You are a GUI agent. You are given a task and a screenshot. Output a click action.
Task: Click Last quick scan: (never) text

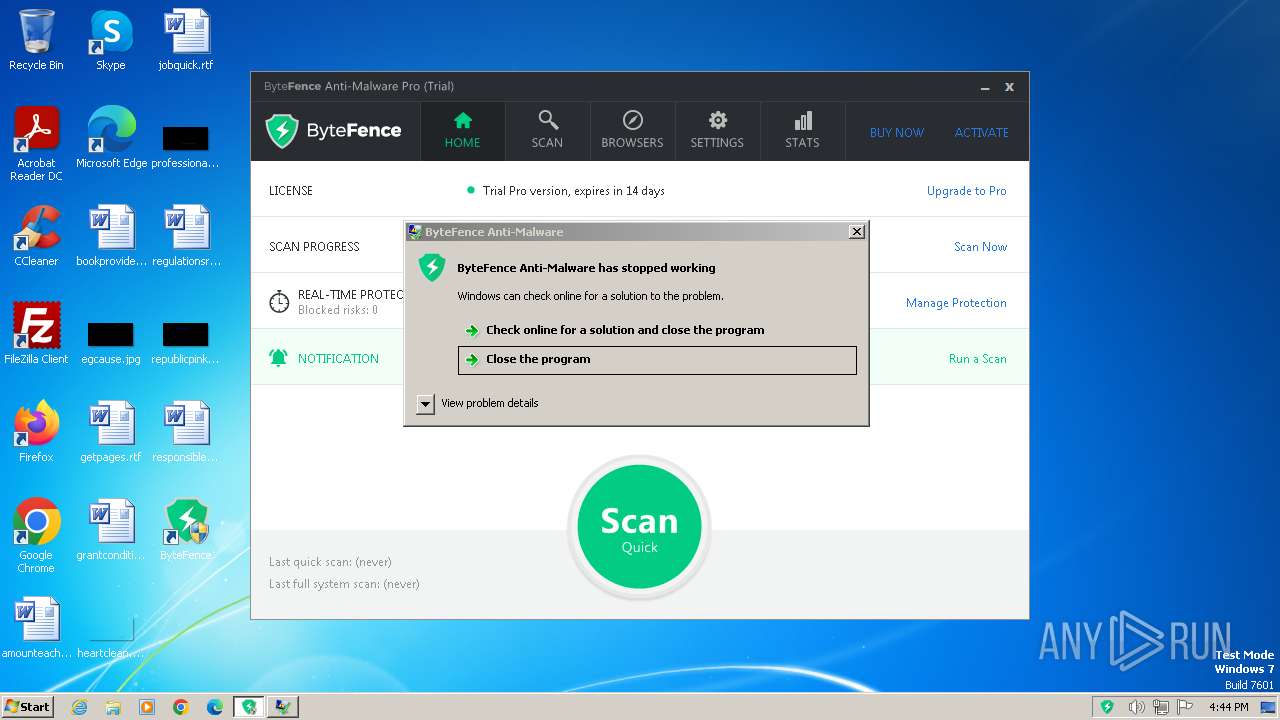pyautogui.click(x=330, y=562)
